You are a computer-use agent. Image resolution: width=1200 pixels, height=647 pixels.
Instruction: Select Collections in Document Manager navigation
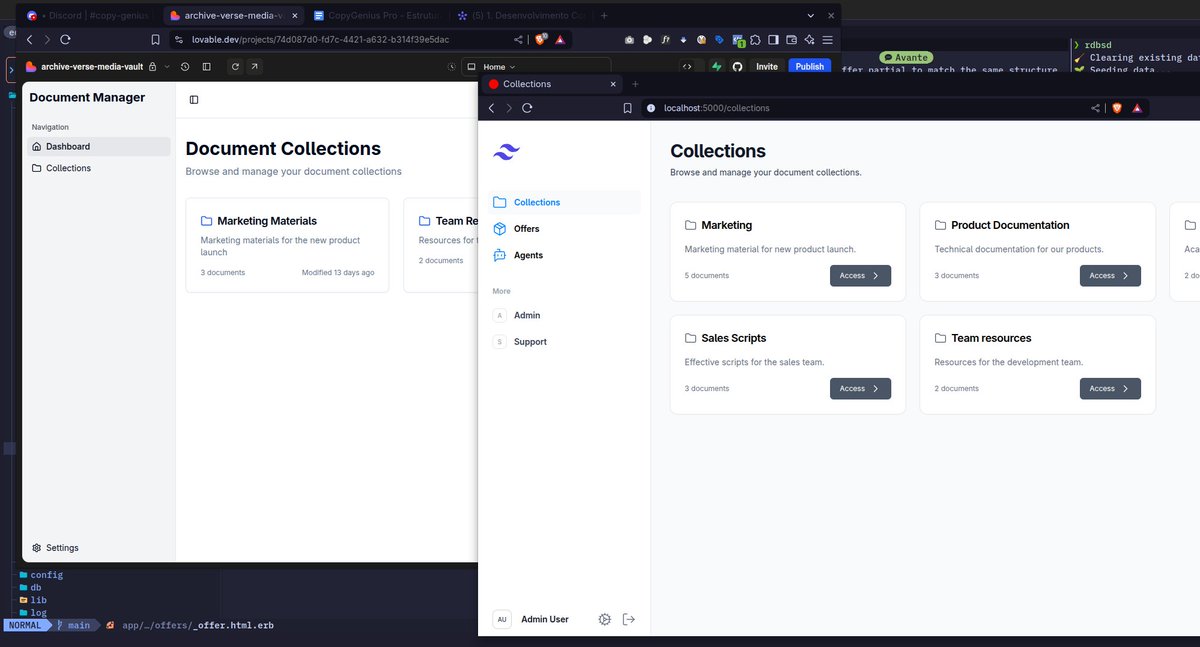[98, 168]
